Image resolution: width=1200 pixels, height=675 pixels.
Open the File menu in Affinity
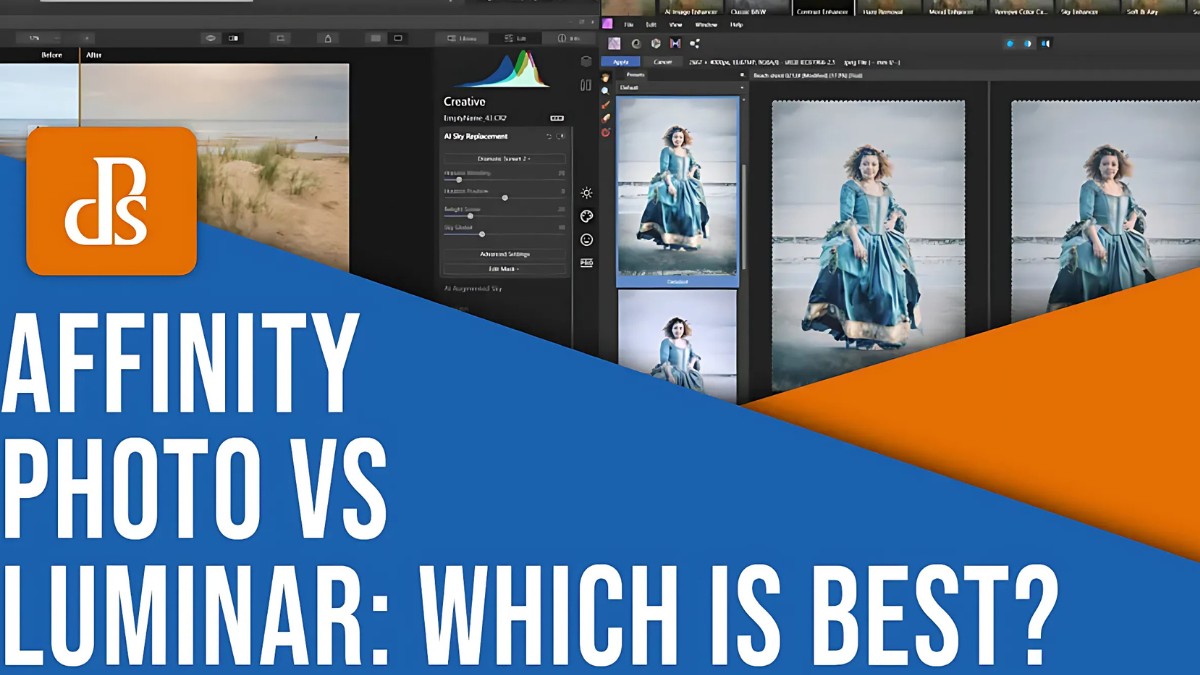point(630,23)
